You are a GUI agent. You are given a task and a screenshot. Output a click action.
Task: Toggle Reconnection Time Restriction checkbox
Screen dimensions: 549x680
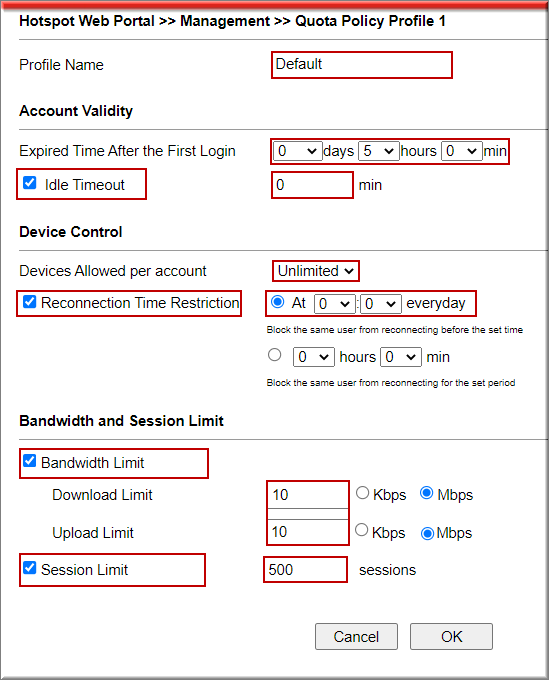29,301
